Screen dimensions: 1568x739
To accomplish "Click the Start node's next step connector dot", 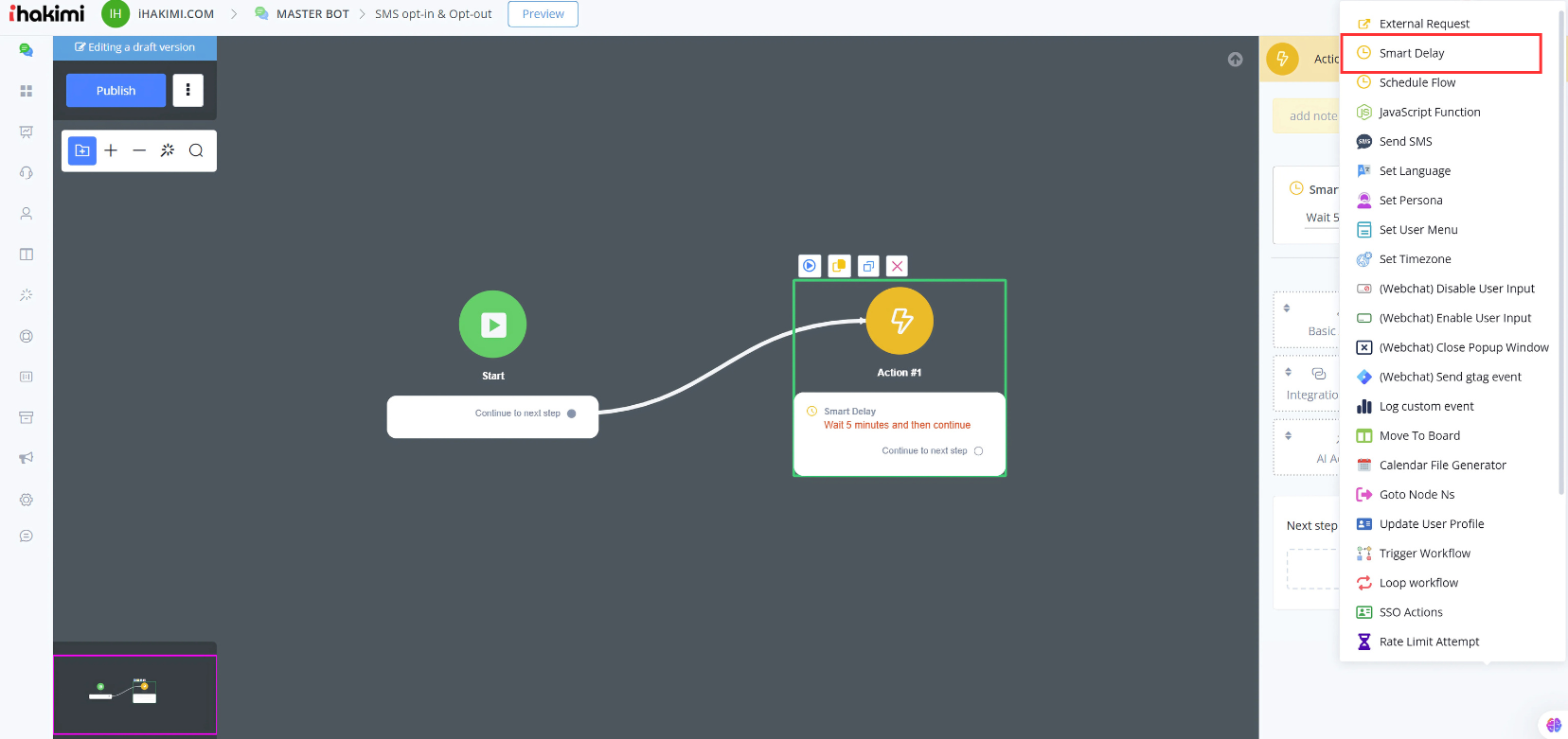I will tap(571, 413).
